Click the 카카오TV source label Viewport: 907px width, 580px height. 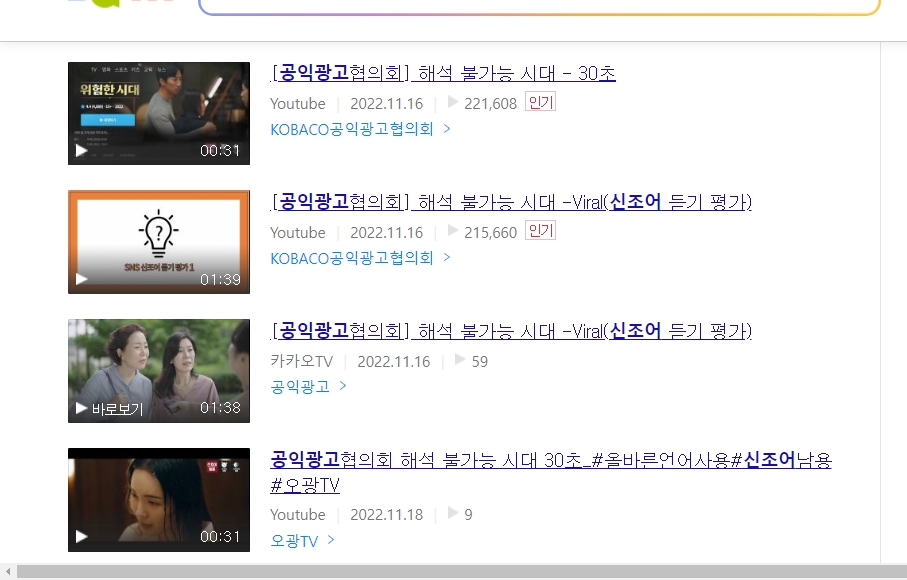click(302, 361)
